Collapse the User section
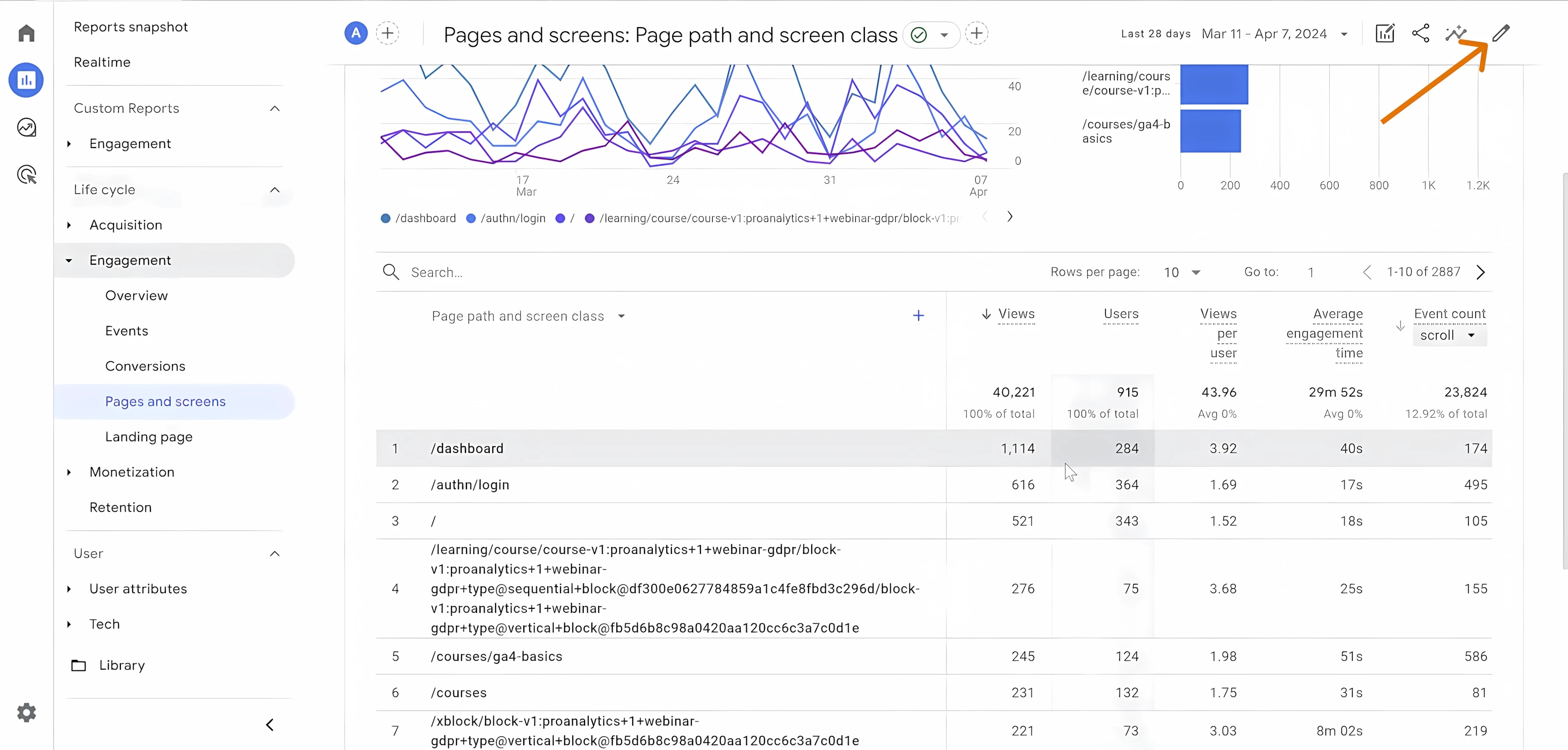This screenshot has height=750, width=1568. [275, 553]
